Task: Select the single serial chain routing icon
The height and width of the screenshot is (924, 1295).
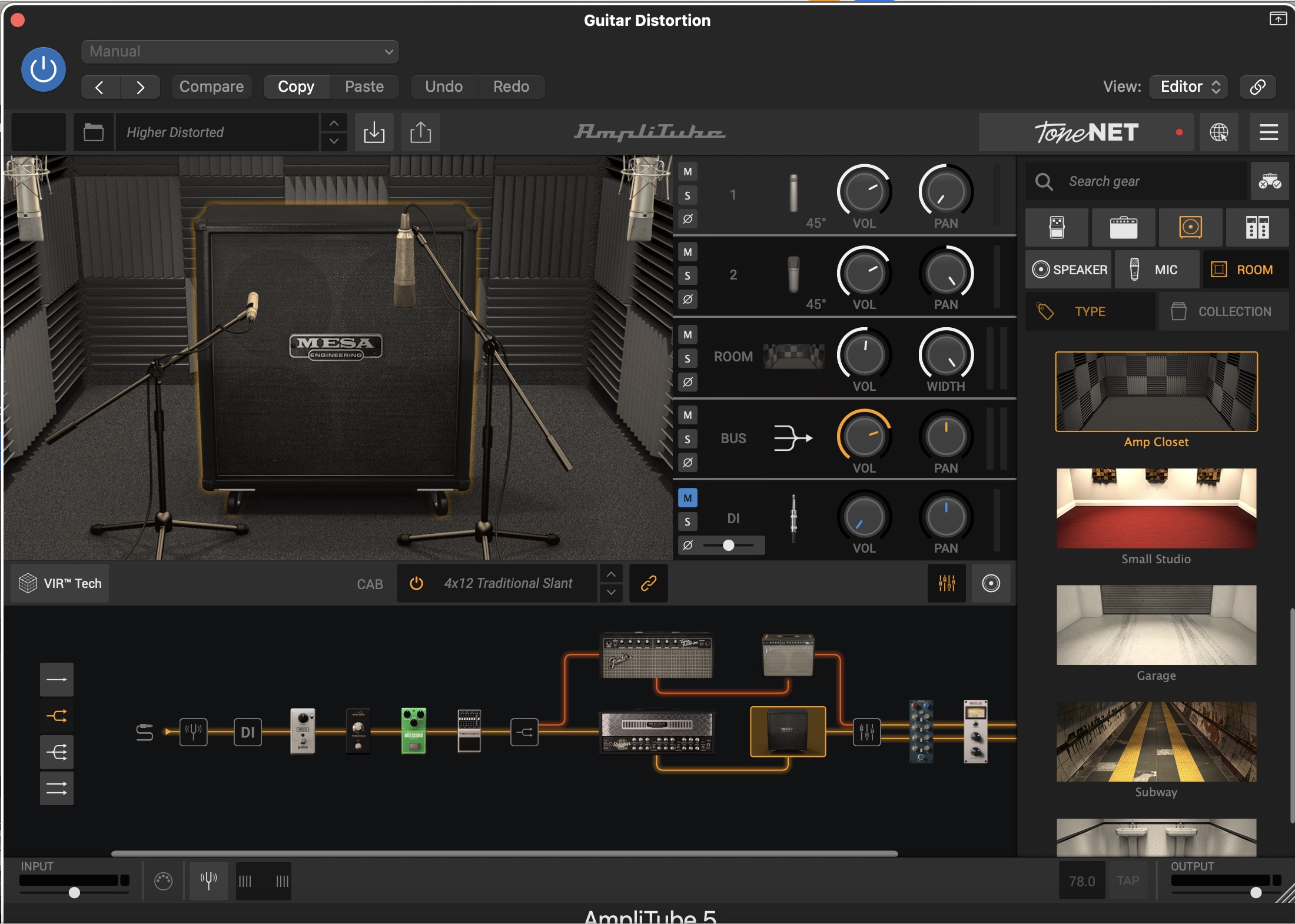Action: (57, 680)
